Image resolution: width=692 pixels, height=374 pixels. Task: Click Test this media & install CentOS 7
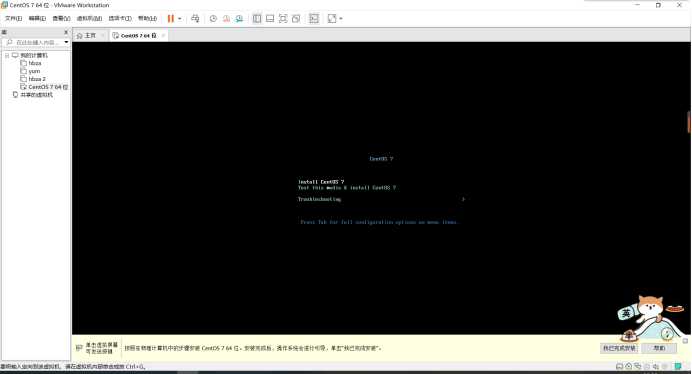point(347,188)
